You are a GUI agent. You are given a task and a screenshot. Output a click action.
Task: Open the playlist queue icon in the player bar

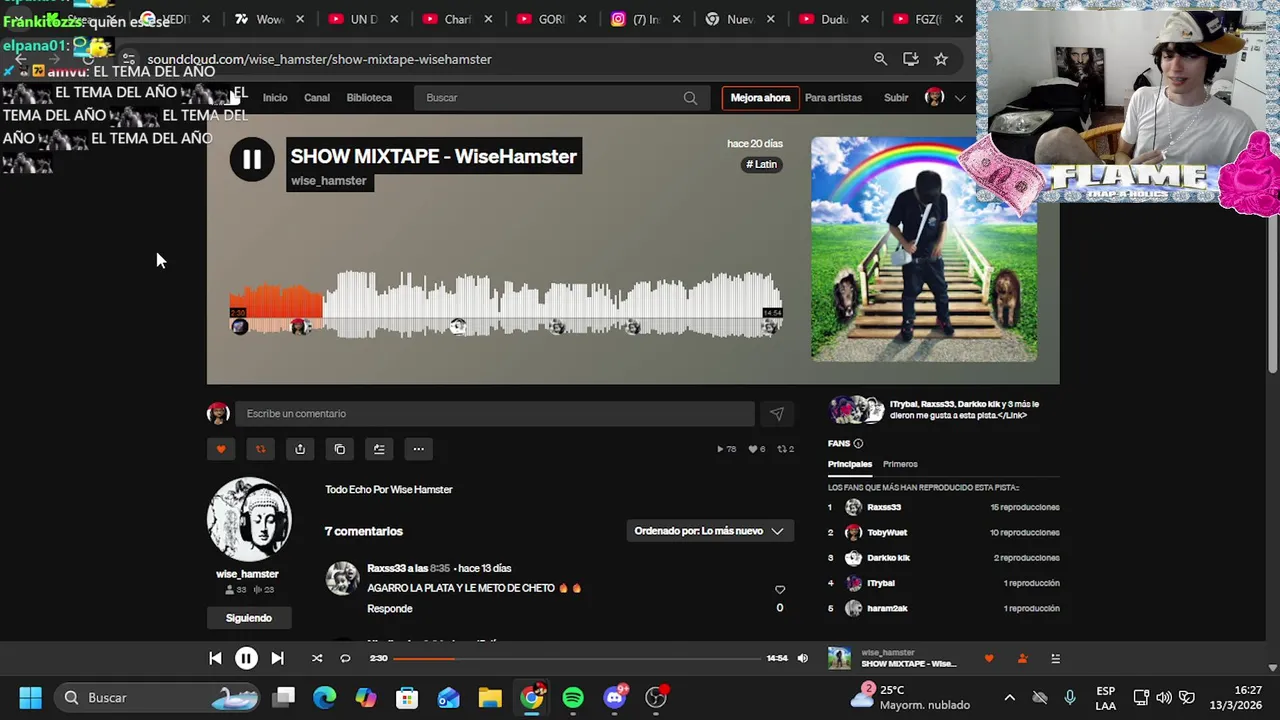1055,658
